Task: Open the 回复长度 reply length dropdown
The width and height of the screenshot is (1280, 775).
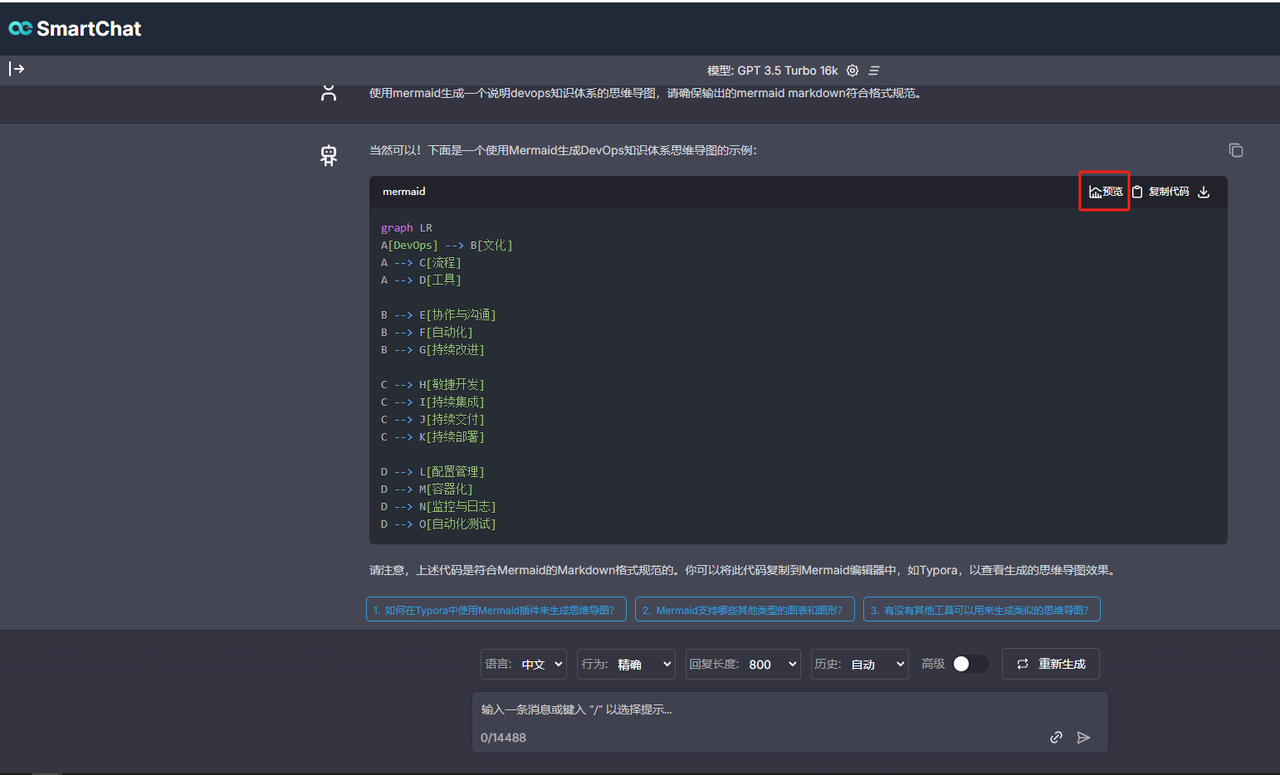Action: pos(743,664)
